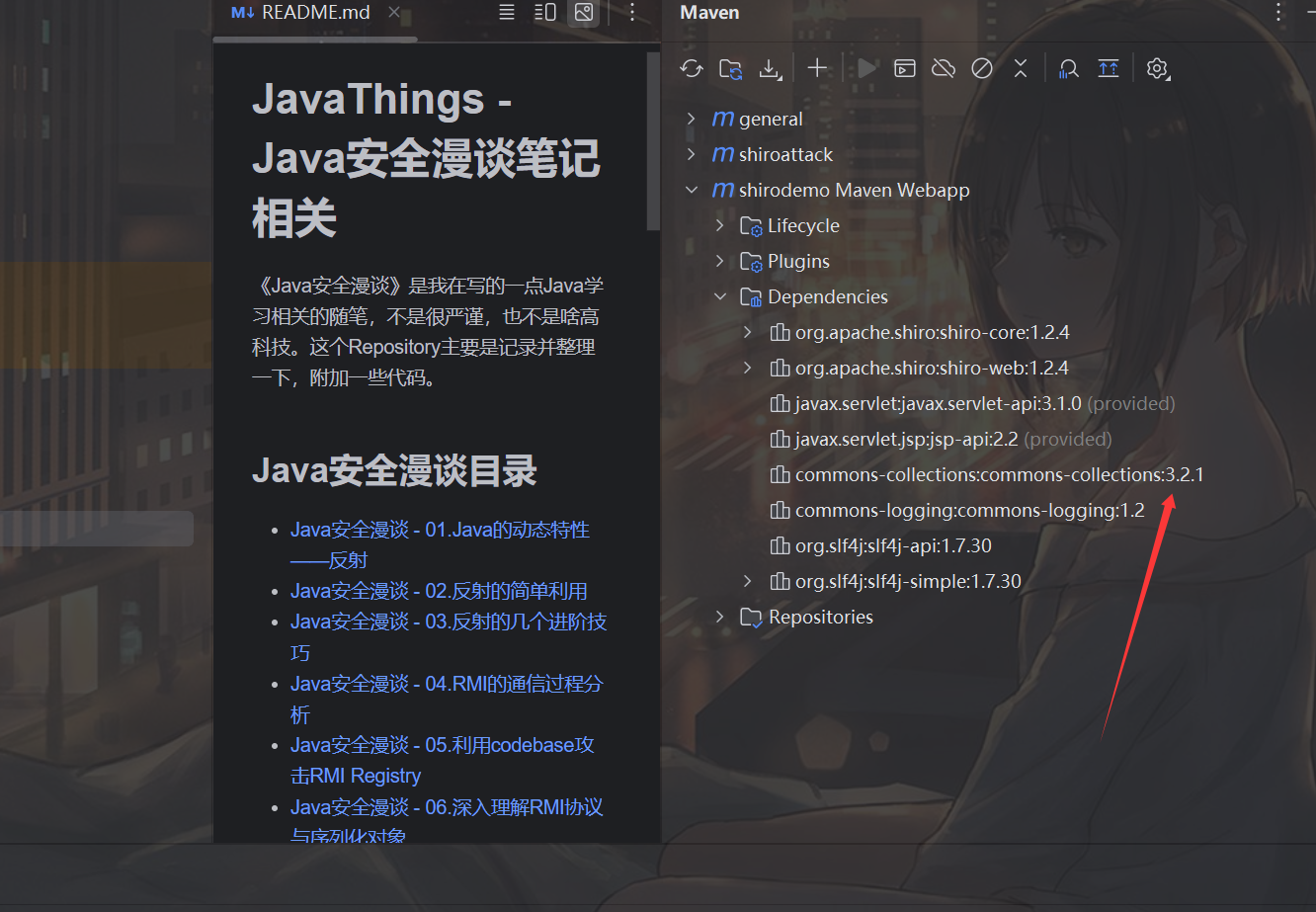Toggle the Skip Tests mode
Image resolution: width=1316 pixels, height=912 pixels.
point(982,68)
